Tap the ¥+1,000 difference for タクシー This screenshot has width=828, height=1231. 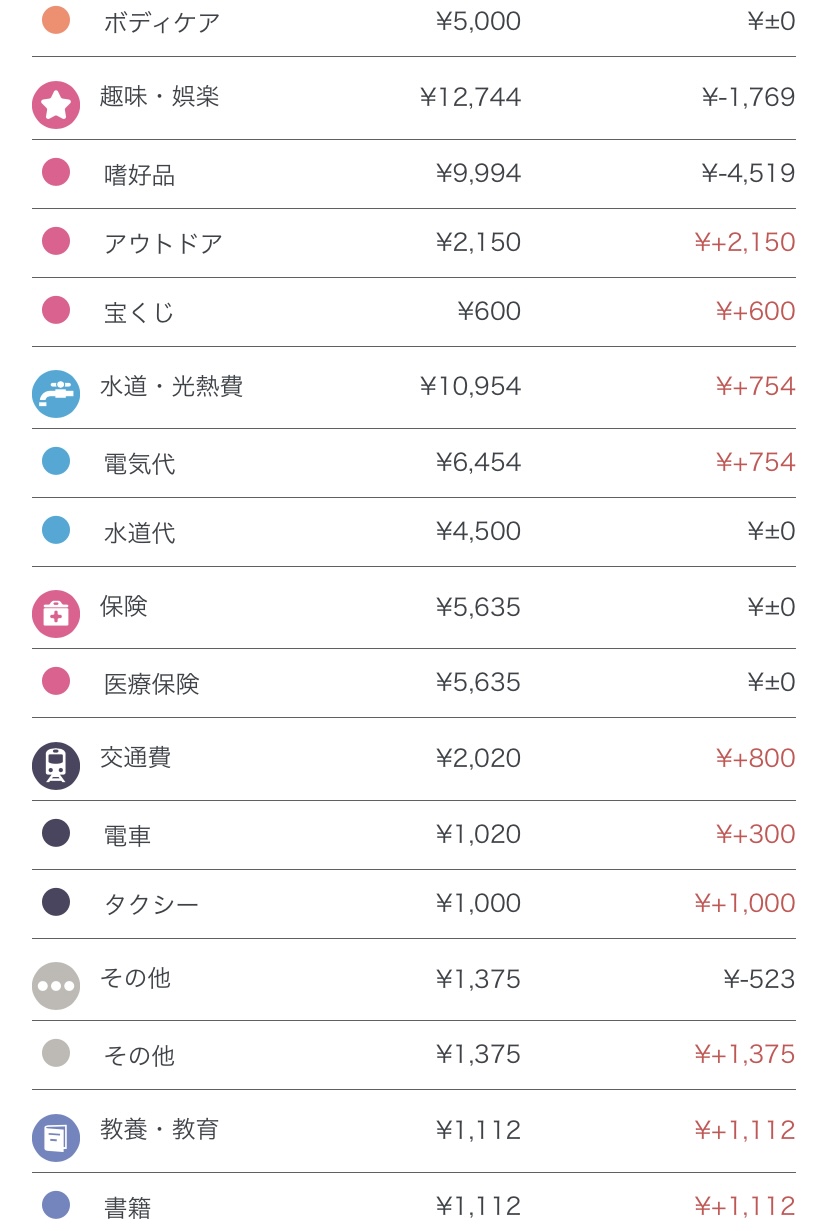(x=745, y=903)
